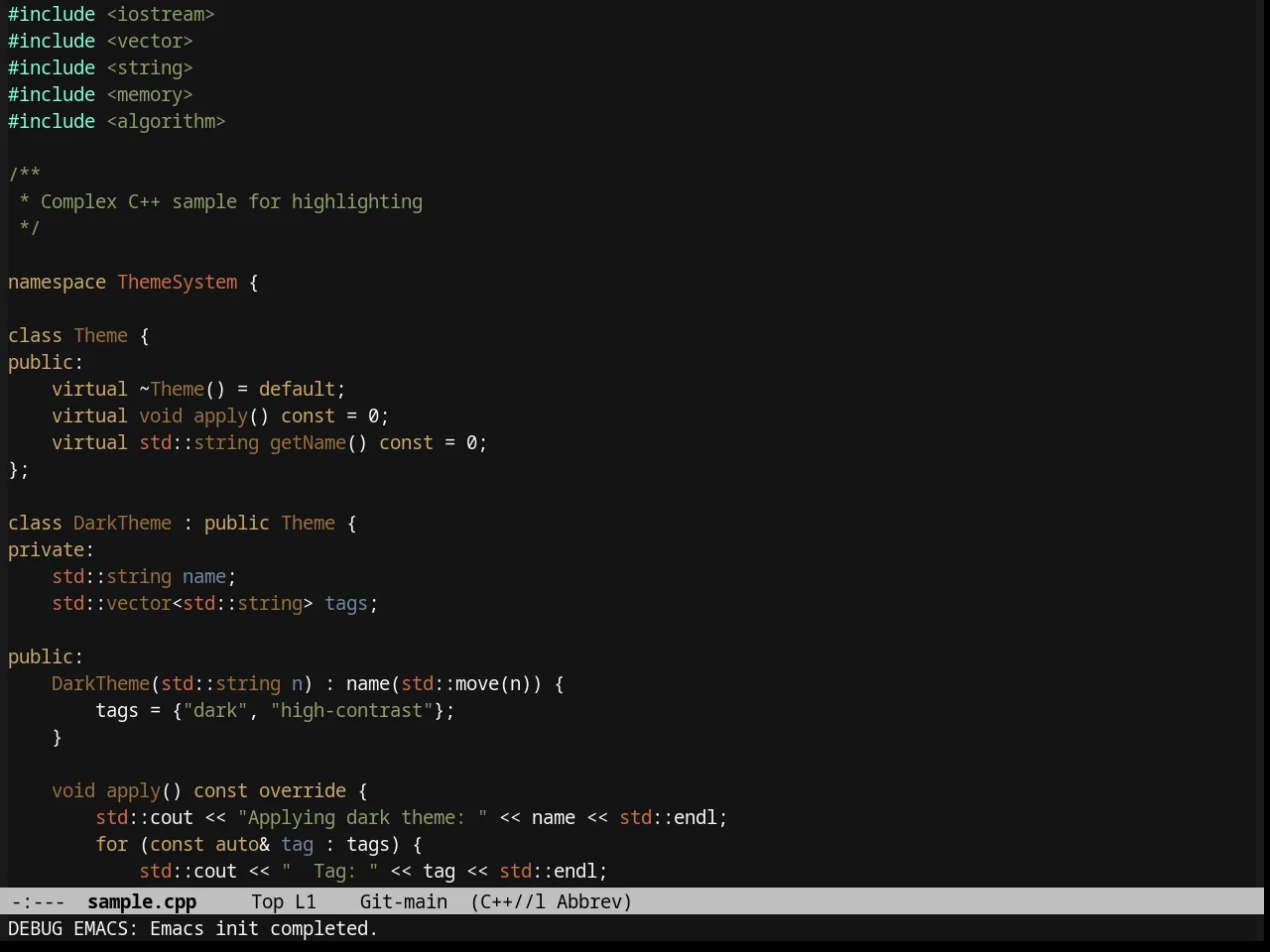Click the sample.cpp buffer name in mode line
This screenshot has width=1270, height=952.
coord(142,901)
